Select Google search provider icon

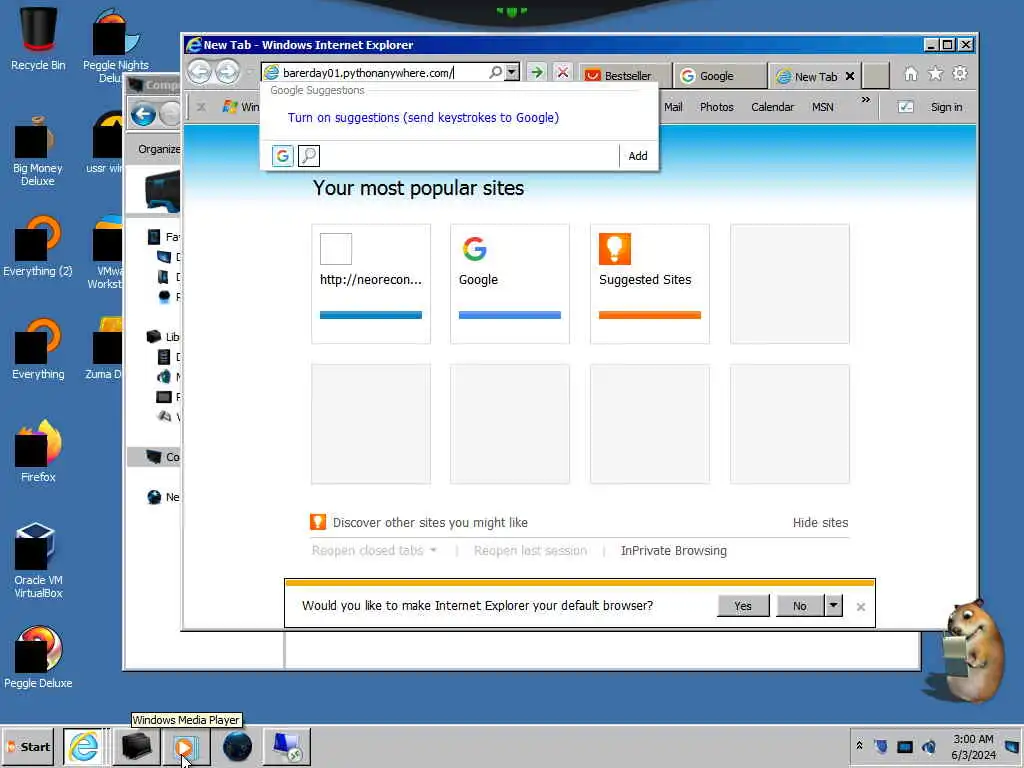pyautogui.click(x=283, y=156)
